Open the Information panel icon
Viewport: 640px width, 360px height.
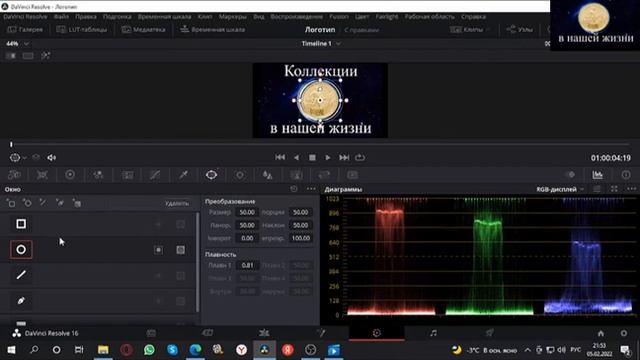pyautogui.click(x=626, y=175)
